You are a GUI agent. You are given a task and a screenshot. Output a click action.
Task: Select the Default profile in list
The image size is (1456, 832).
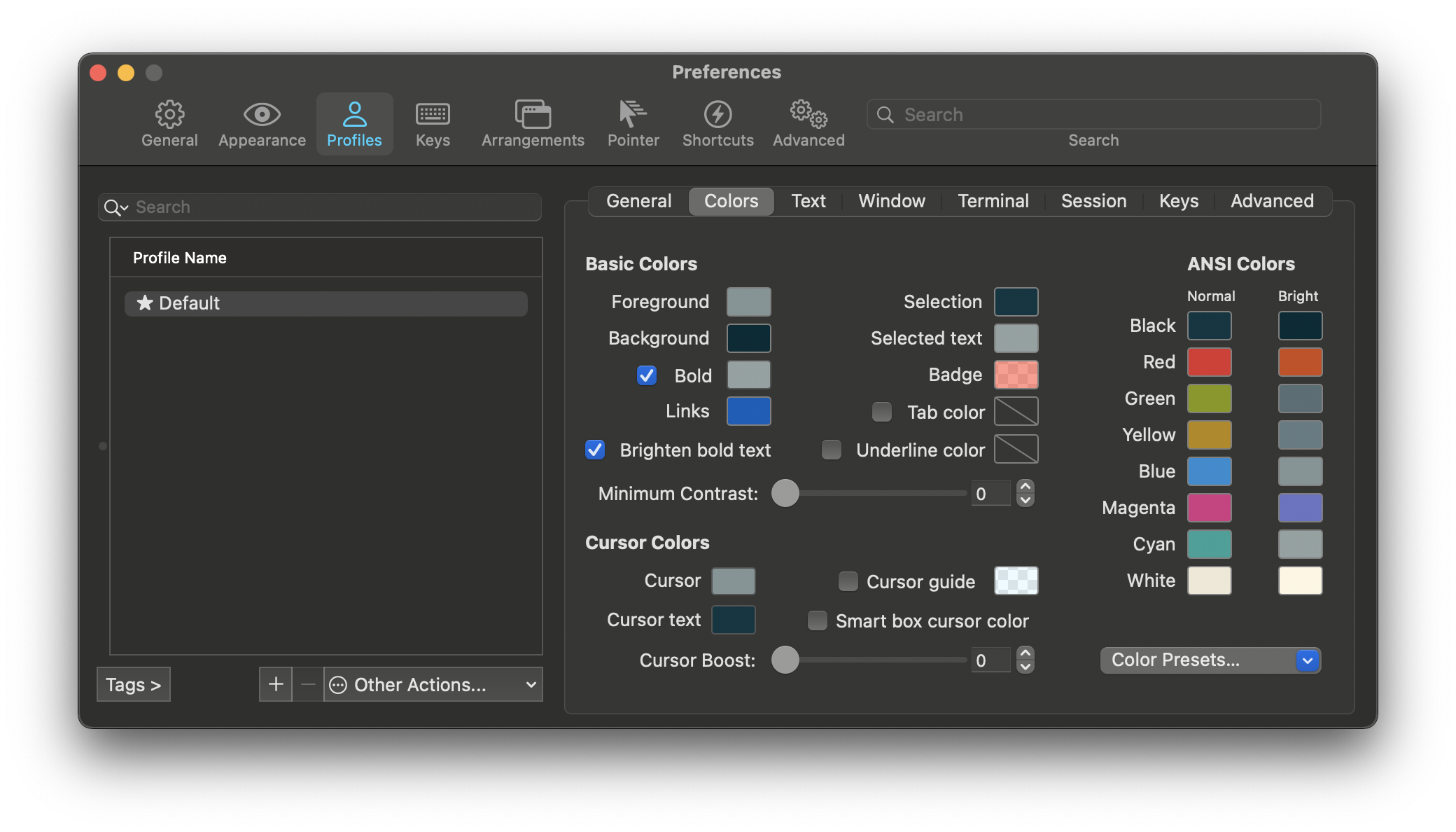325,303
